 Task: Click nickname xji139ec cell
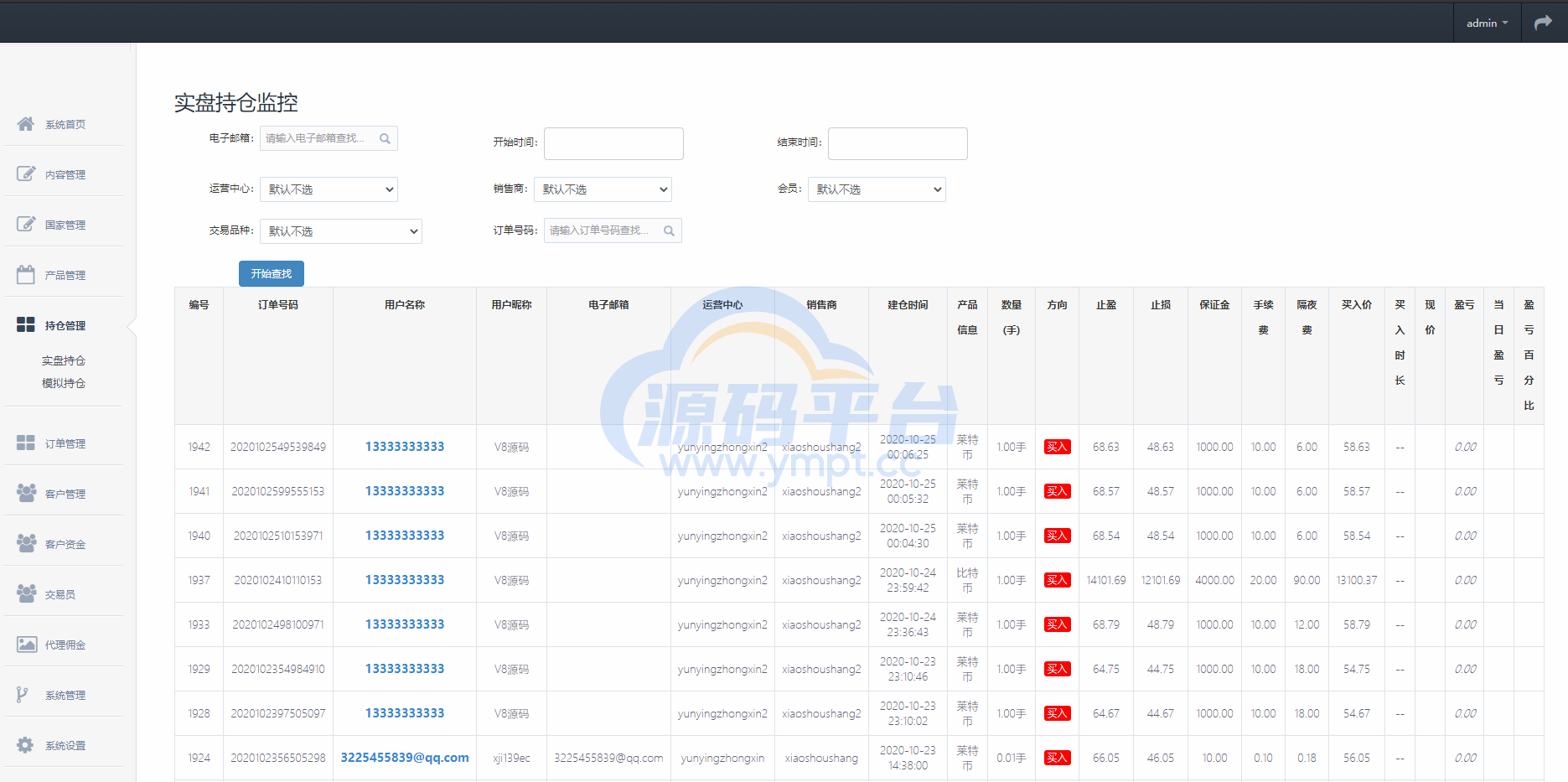tap(511, 758)
